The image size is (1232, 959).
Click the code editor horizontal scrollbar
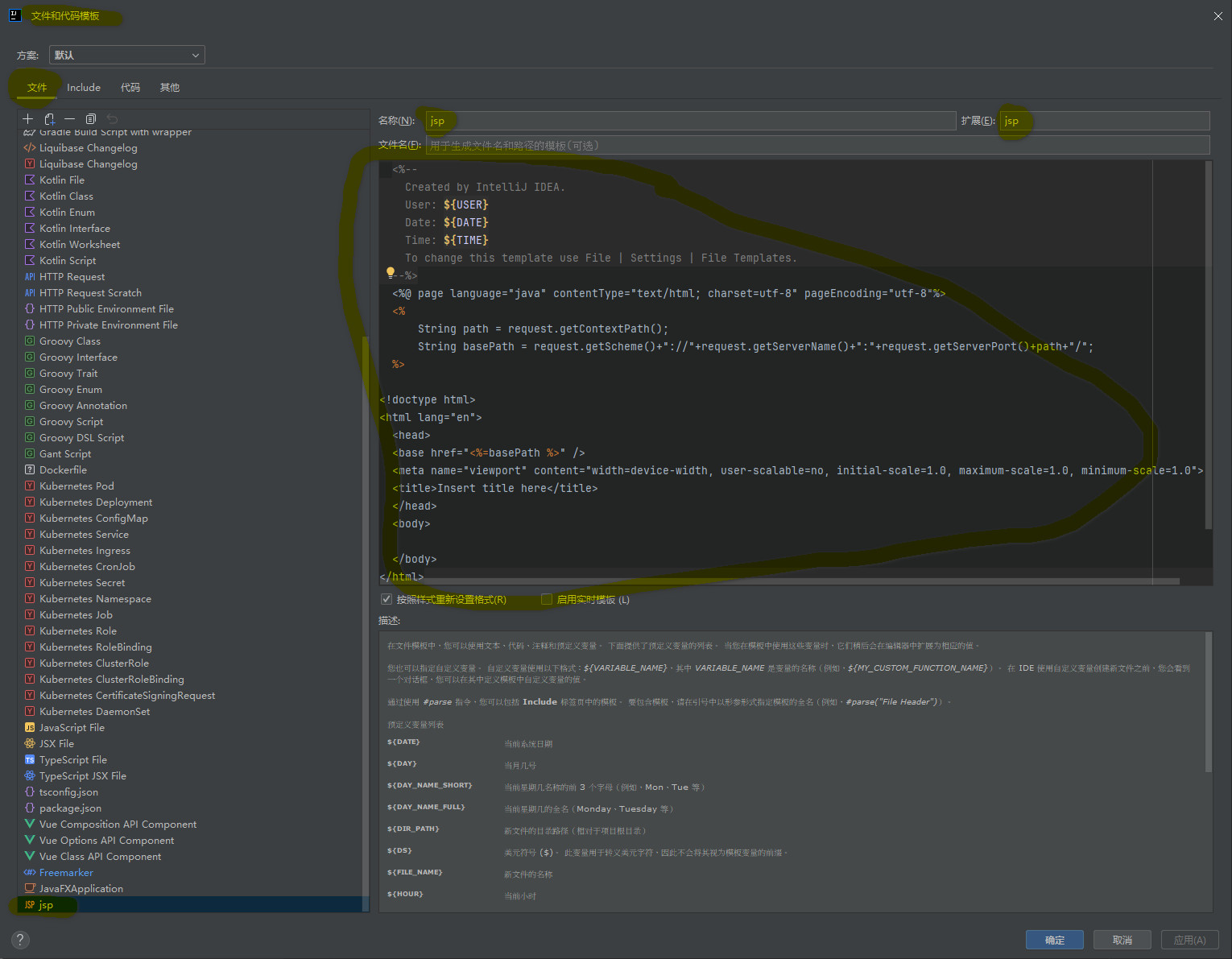click(779, 581)
